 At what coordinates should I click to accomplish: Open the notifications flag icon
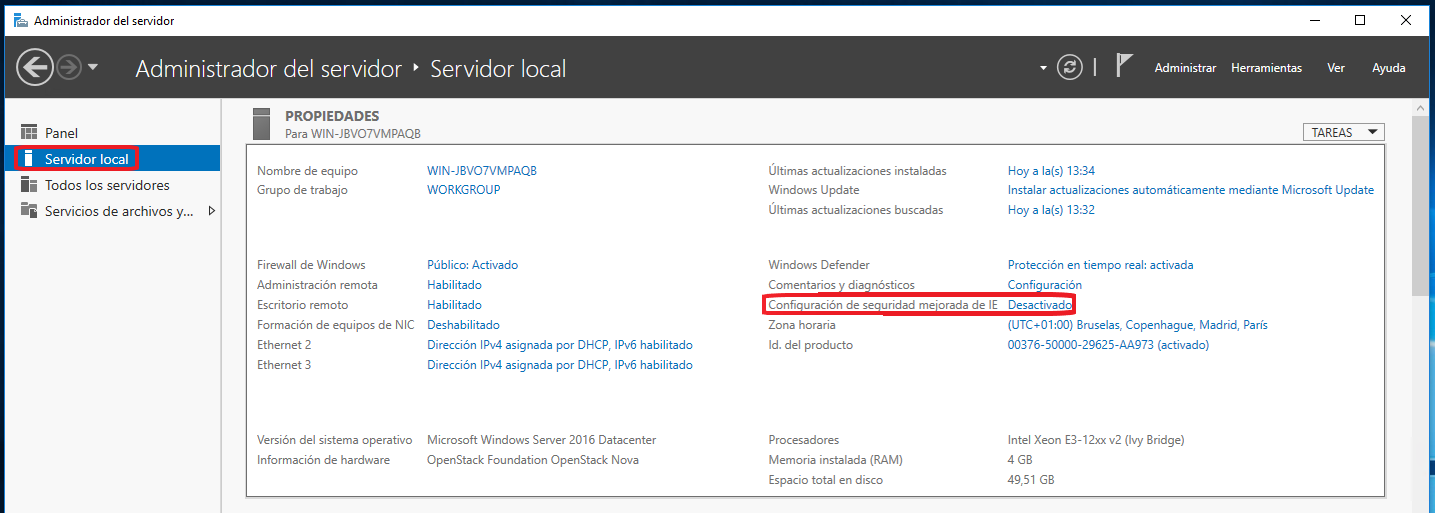click(x=1124, y=67)
